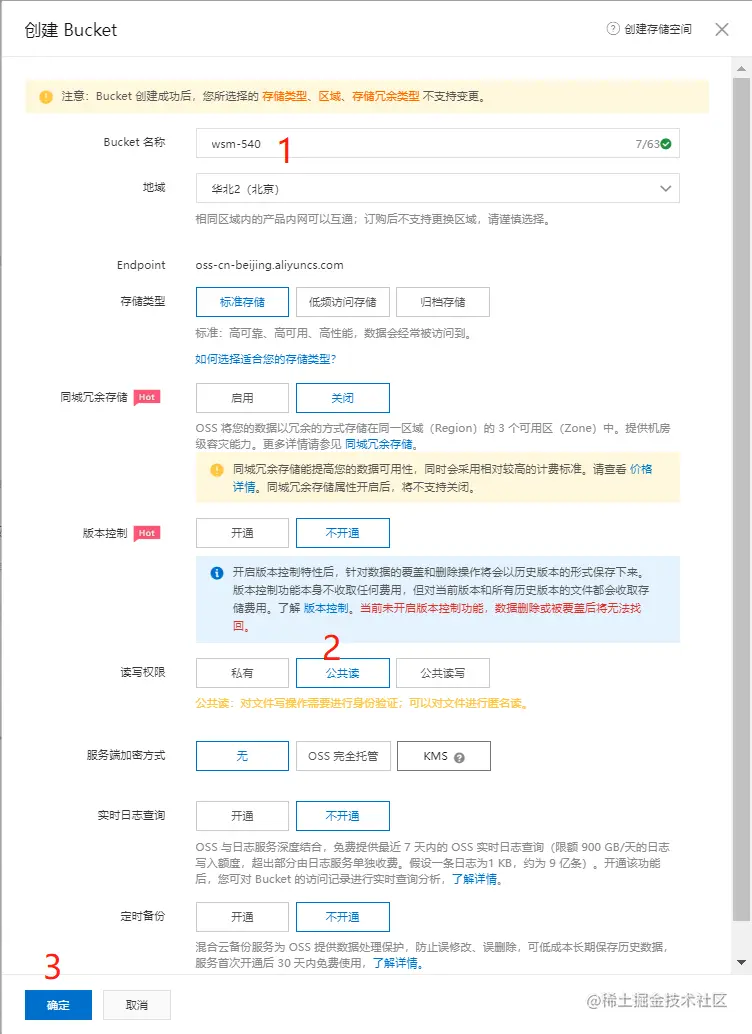Enable version control with 开通
Screen dimensions: 752x1034
click(x=242, y=533)
